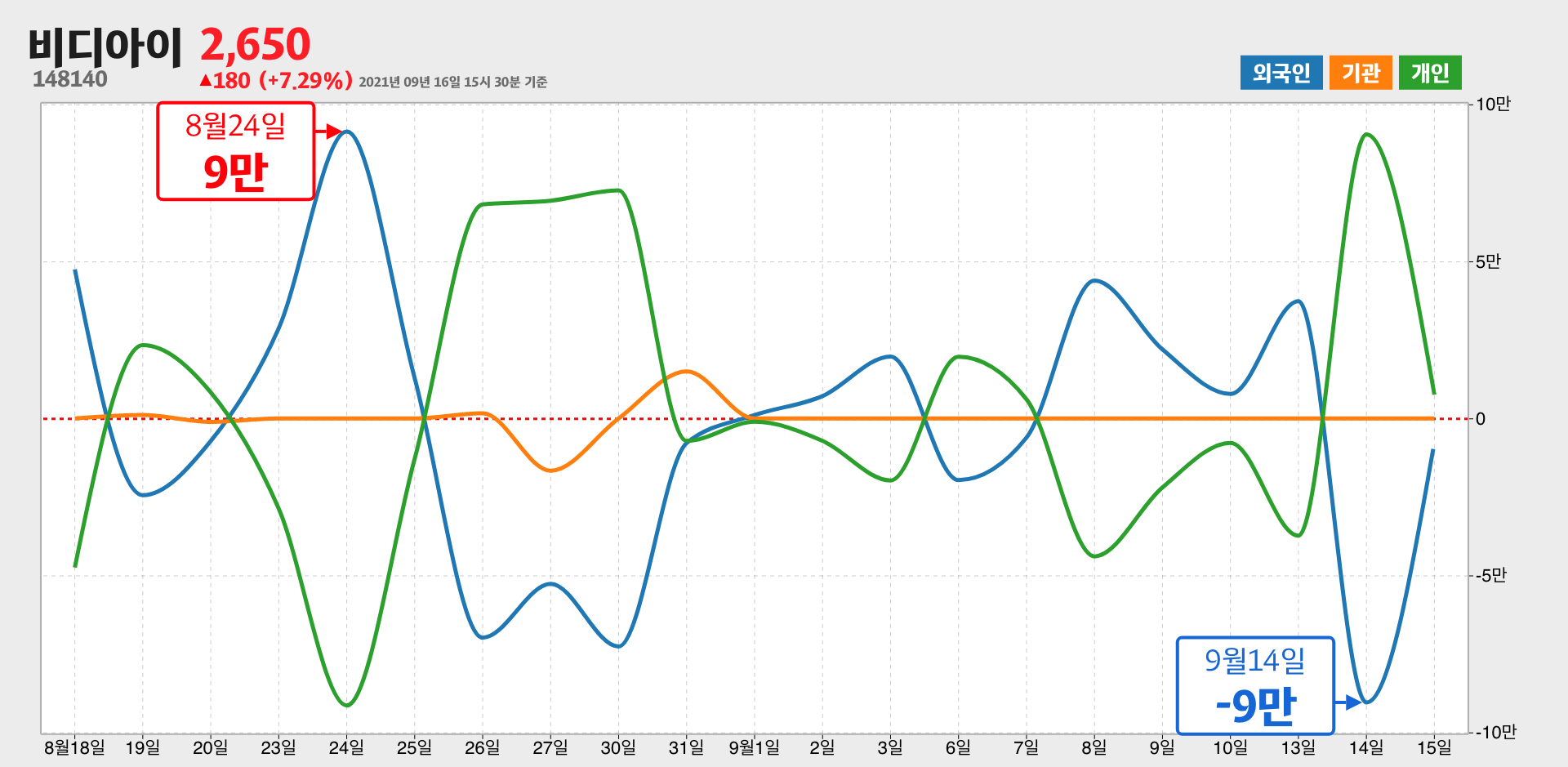Image resolution: width=1568 pixels, height=767 pixels.
Task: Click the blue line peak at 13일
Action: 1298,301
